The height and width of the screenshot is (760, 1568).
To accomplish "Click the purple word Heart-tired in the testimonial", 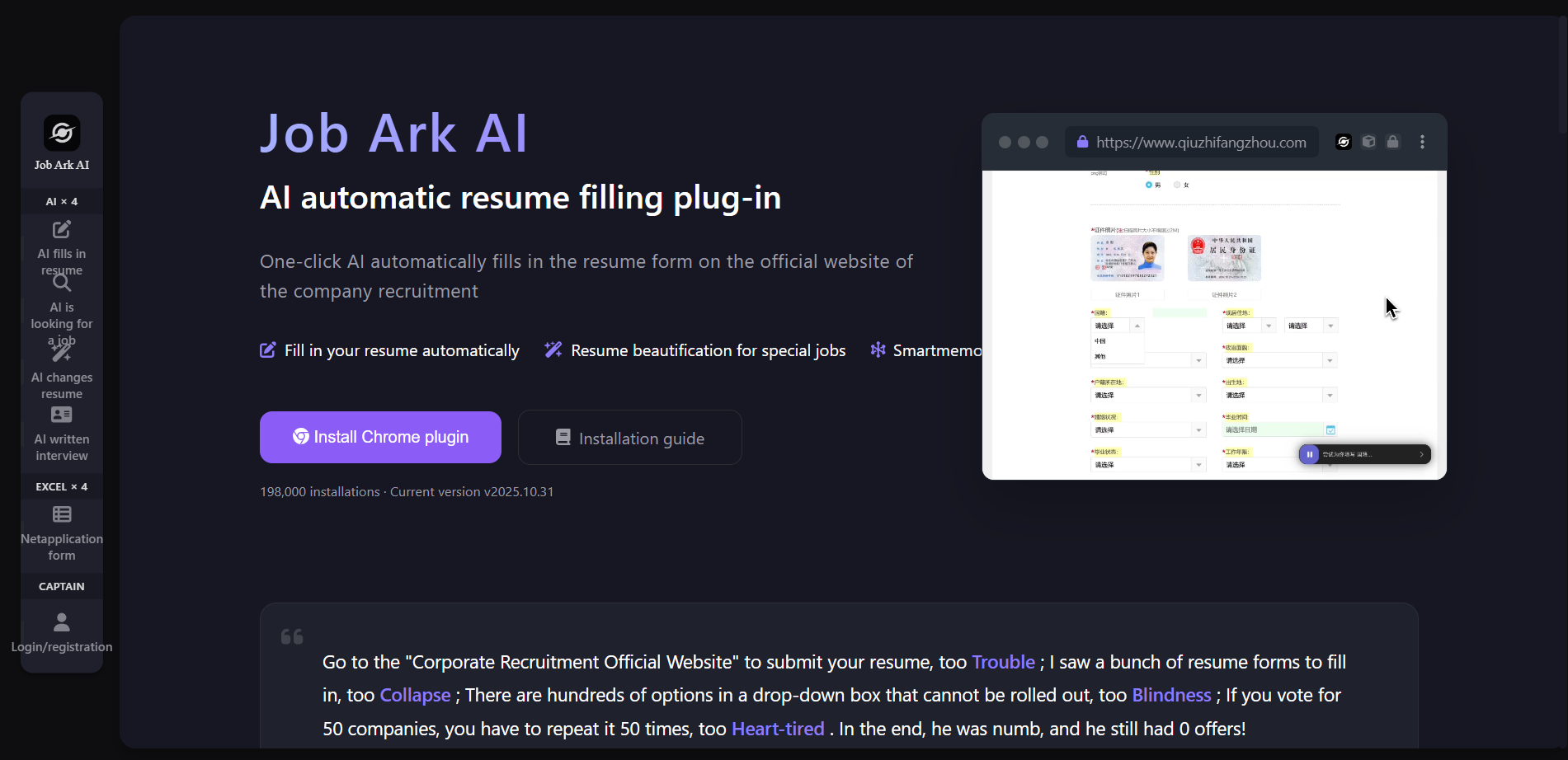I will click(x=778, y=729).
